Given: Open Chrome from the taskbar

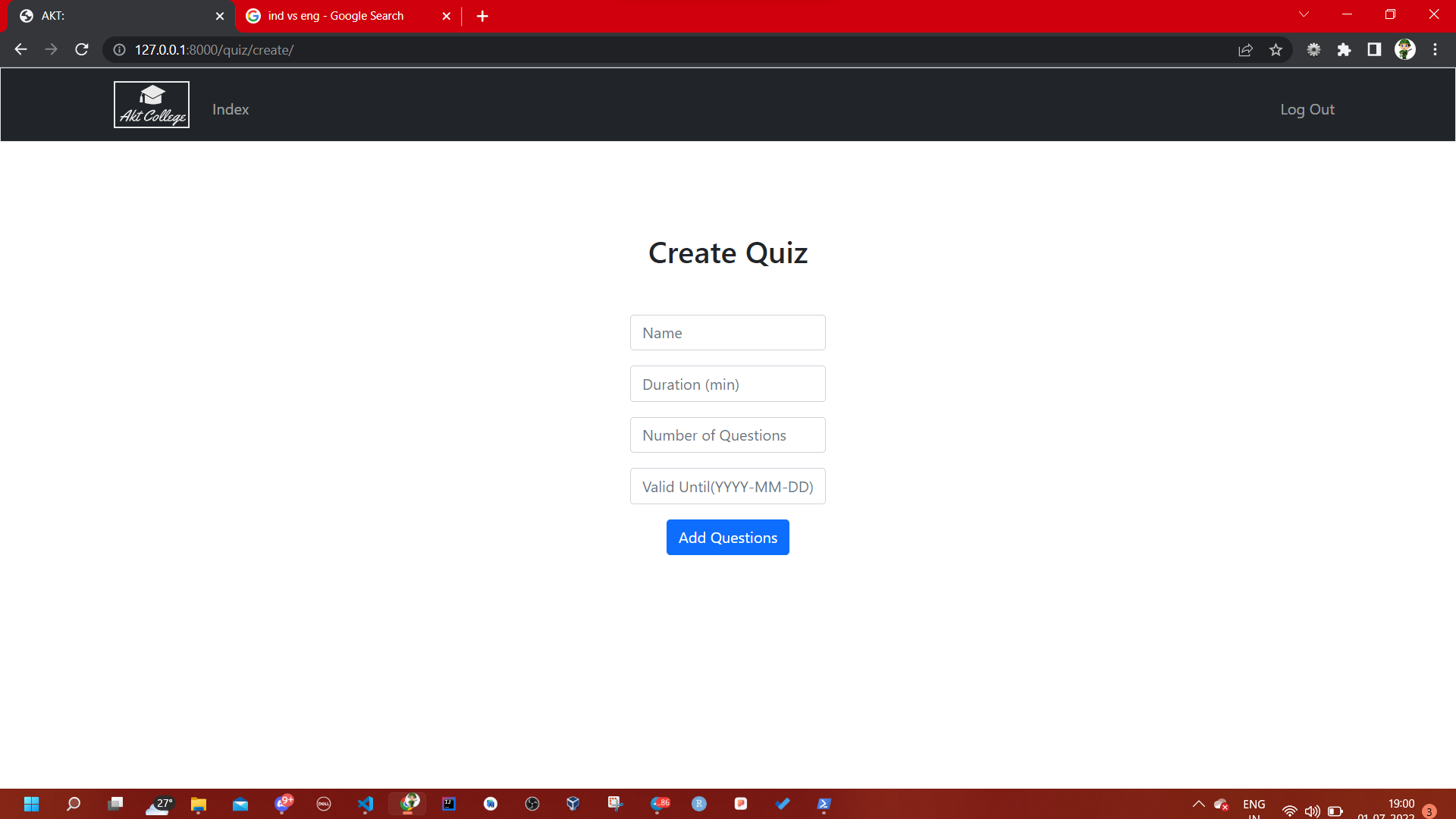Looking at the screenshot, I should (x=409, y=803).
